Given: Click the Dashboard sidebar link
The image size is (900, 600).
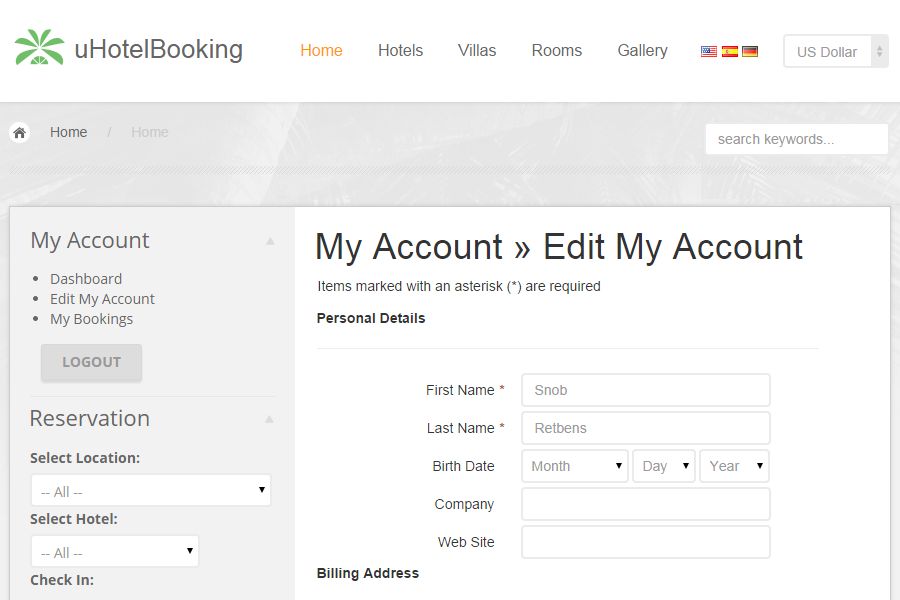Looking at the screenshot, I should (86, 279).
